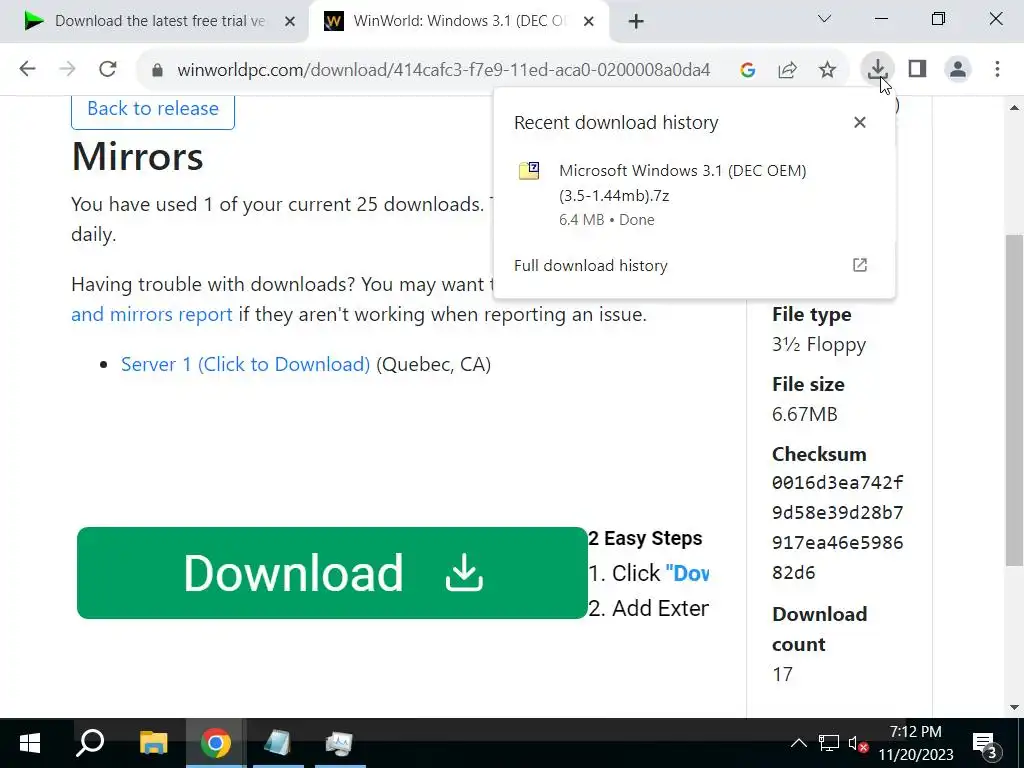Click the scrollbar down arrow
Viewport: 1024px width, 768px height.
pyautogui.click(x=1014, y=707)
